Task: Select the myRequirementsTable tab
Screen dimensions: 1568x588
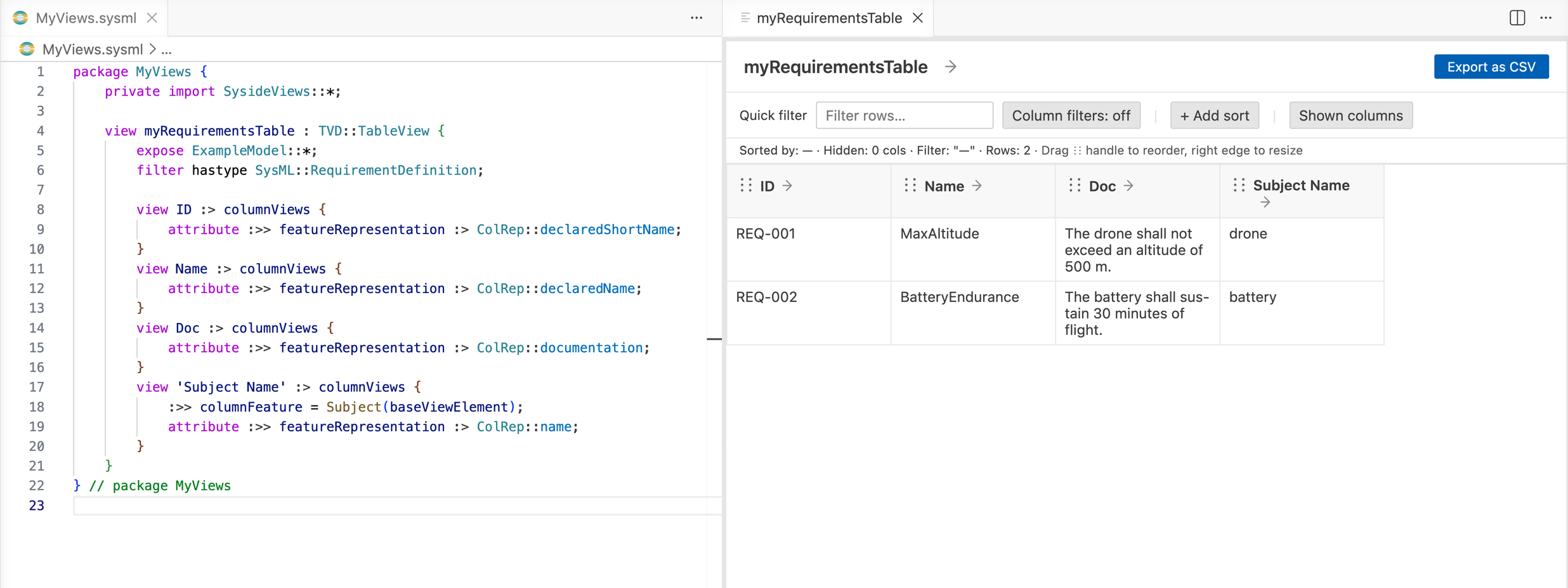Action: pyautogui.click(x=829, y=18)
